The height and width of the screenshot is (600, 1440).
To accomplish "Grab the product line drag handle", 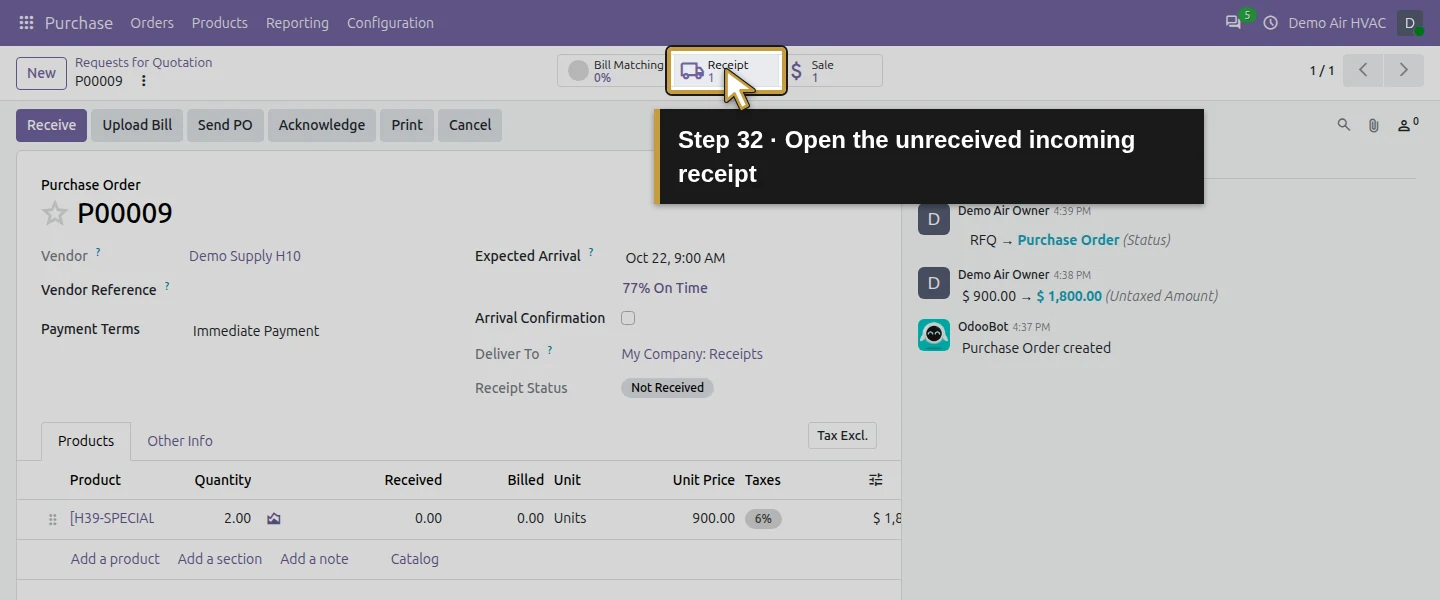I will pyautogui.click(x=53, y=519).
